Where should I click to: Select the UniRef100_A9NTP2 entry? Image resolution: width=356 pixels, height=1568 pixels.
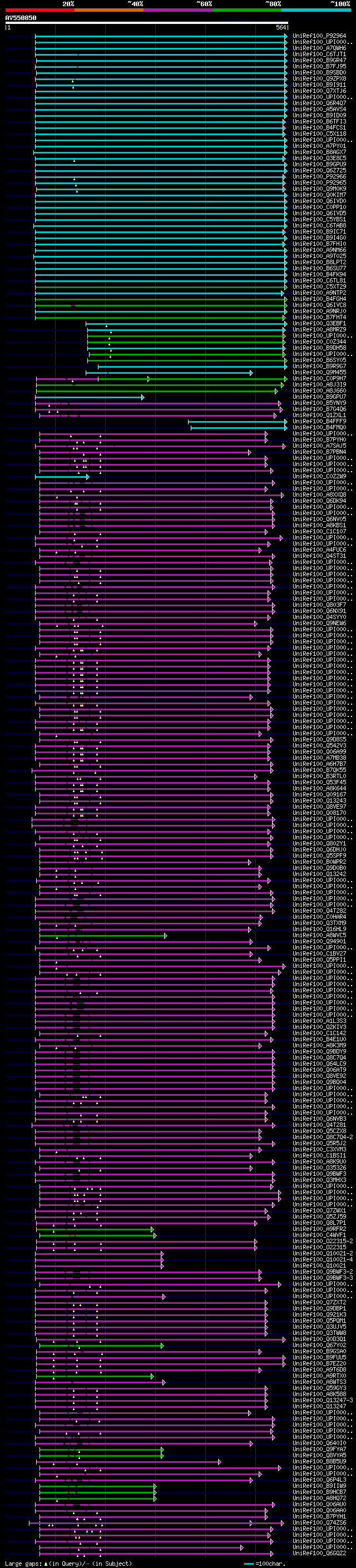click(x=319, y=293)
